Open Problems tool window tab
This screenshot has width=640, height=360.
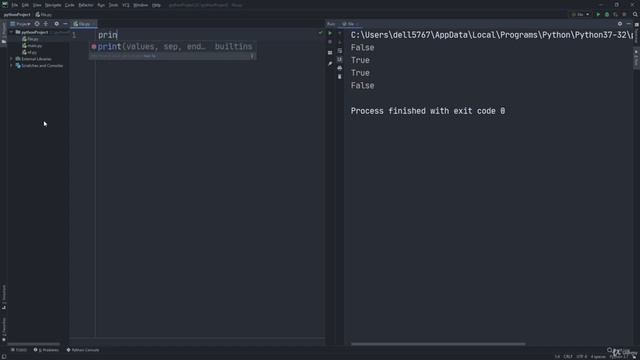tap(46, 350)
